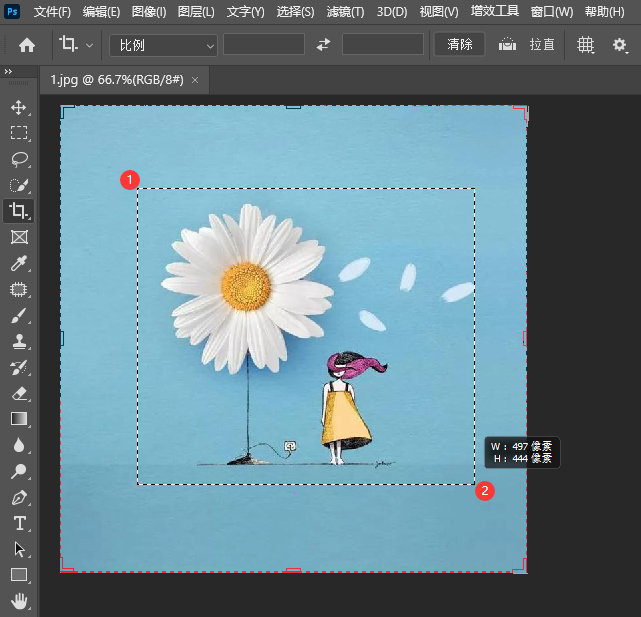Select the Rectangular Marquee tool
Viewport: 641px width, 617px height.
coord(18,133)
